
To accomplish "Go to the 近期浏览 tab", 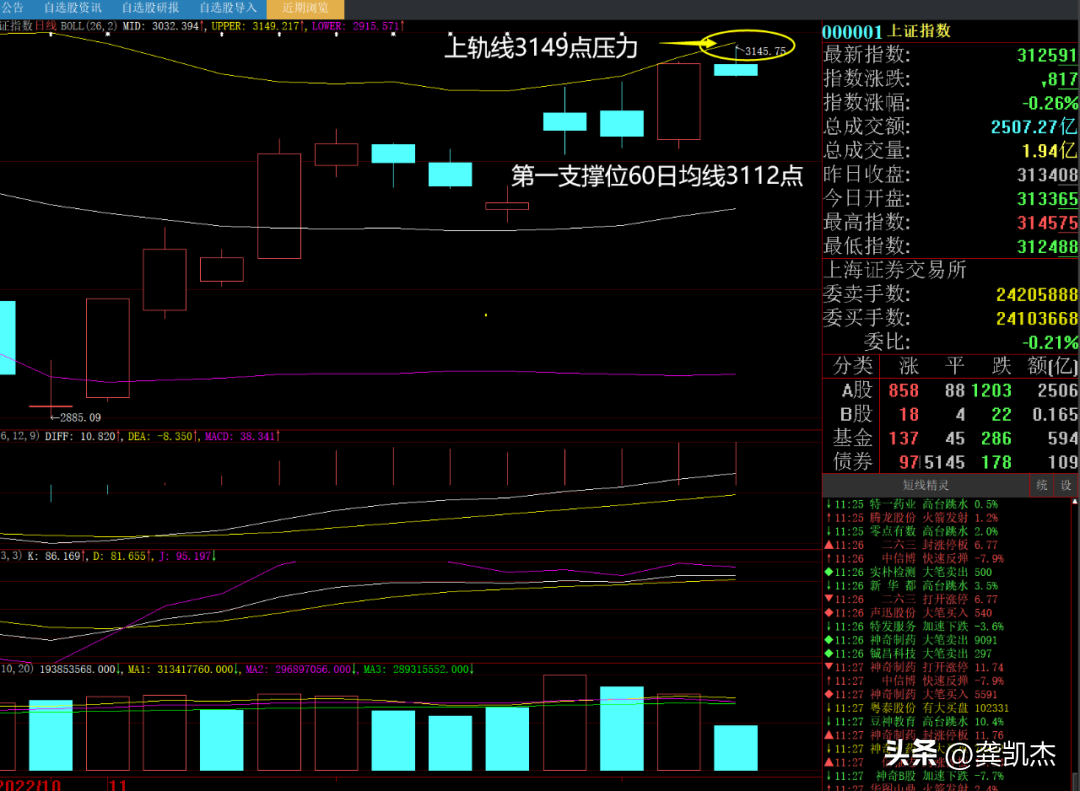I will [x=305, y=8].
